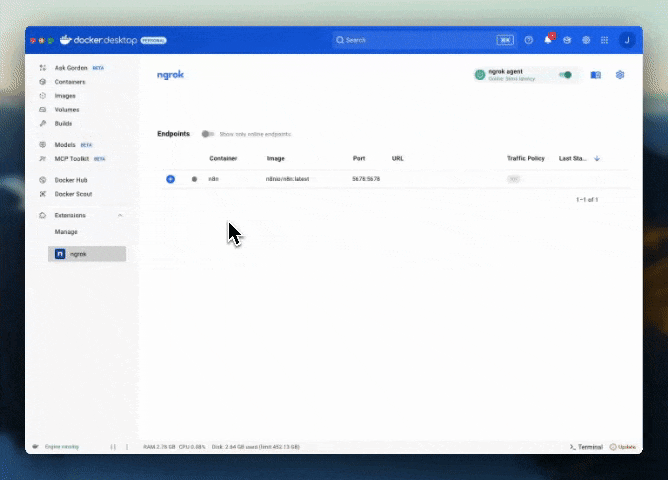Viewport: 668px width, 480px height.
Task: Sort by Last Started column arrow
Action: [597, 158]
